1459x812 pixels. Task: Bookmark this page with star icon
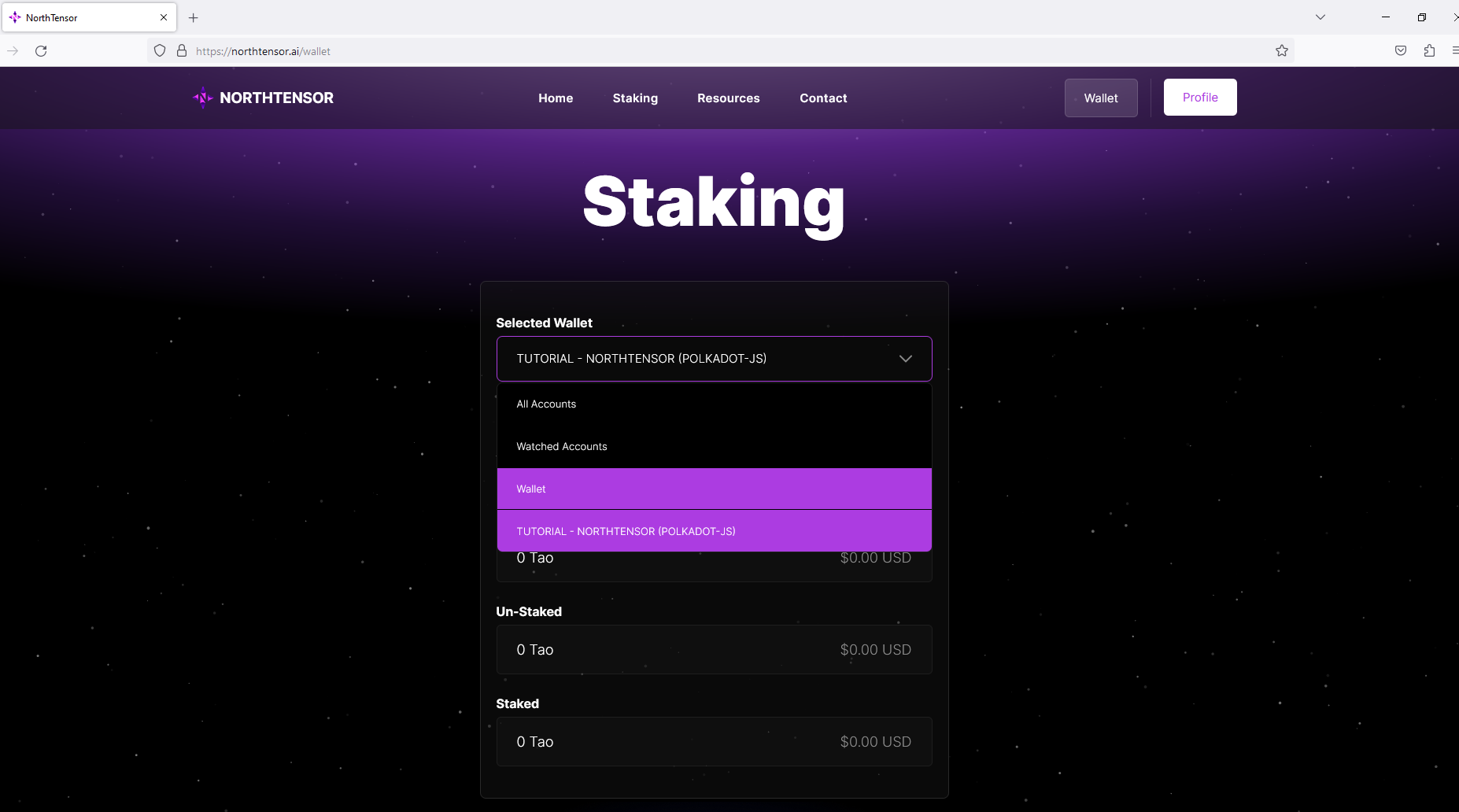(1282, 51)
